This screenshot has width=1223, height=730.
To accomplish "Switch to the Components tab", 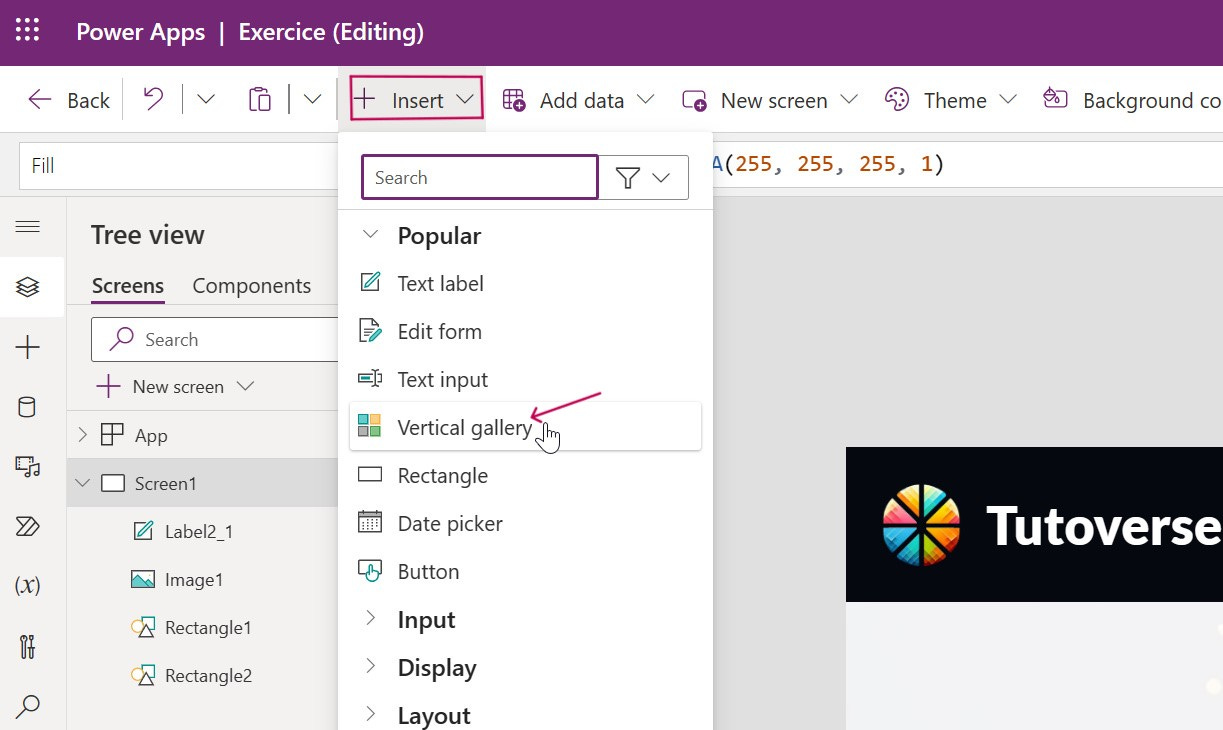I will [252, 286].
